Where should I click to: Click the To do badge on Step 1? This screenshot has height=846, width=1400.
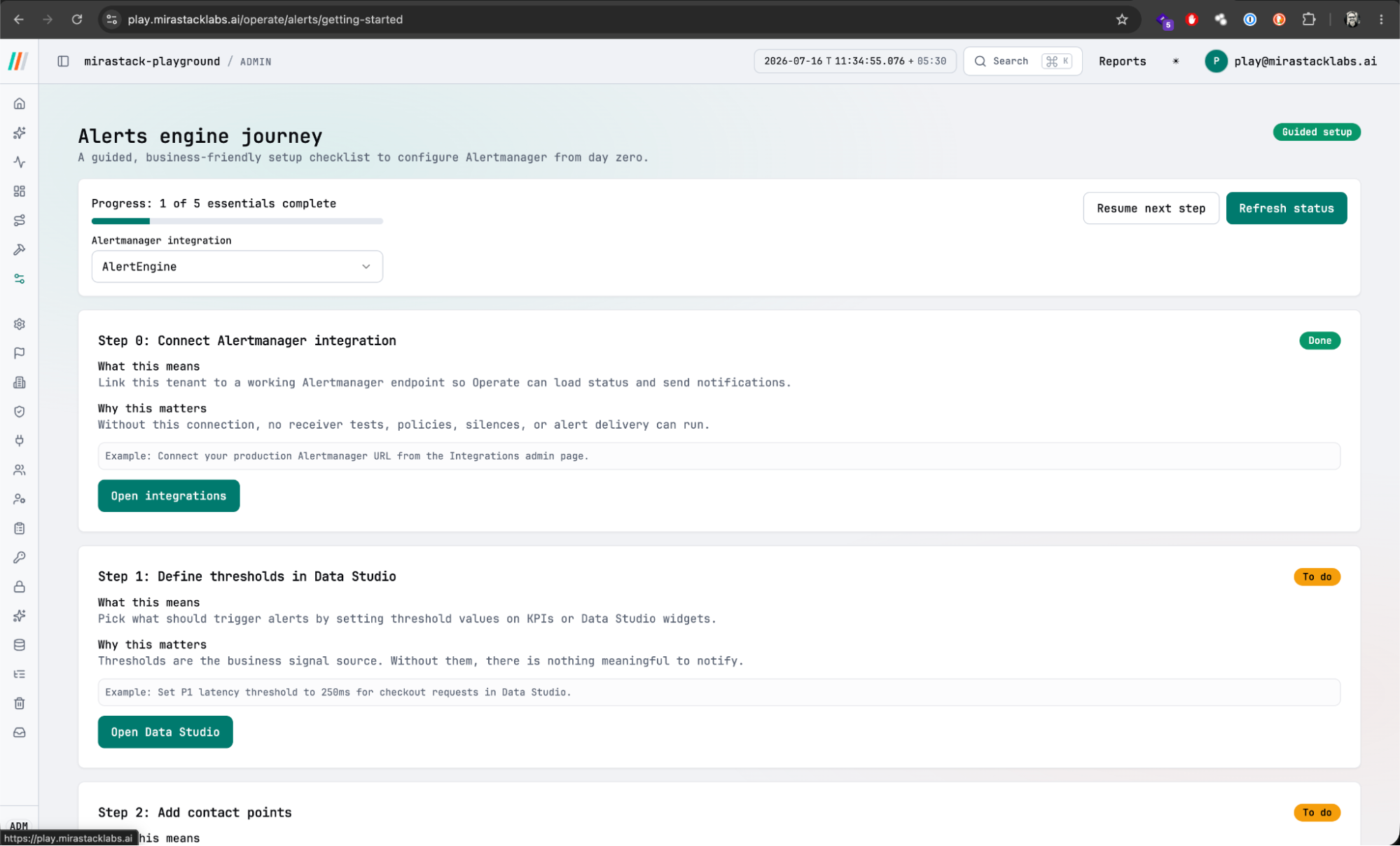1317,577
